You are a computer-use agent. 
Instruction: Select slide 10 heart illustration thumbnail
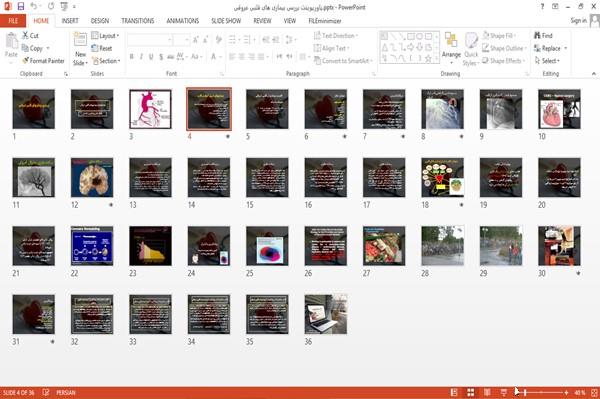click(559, 109)
